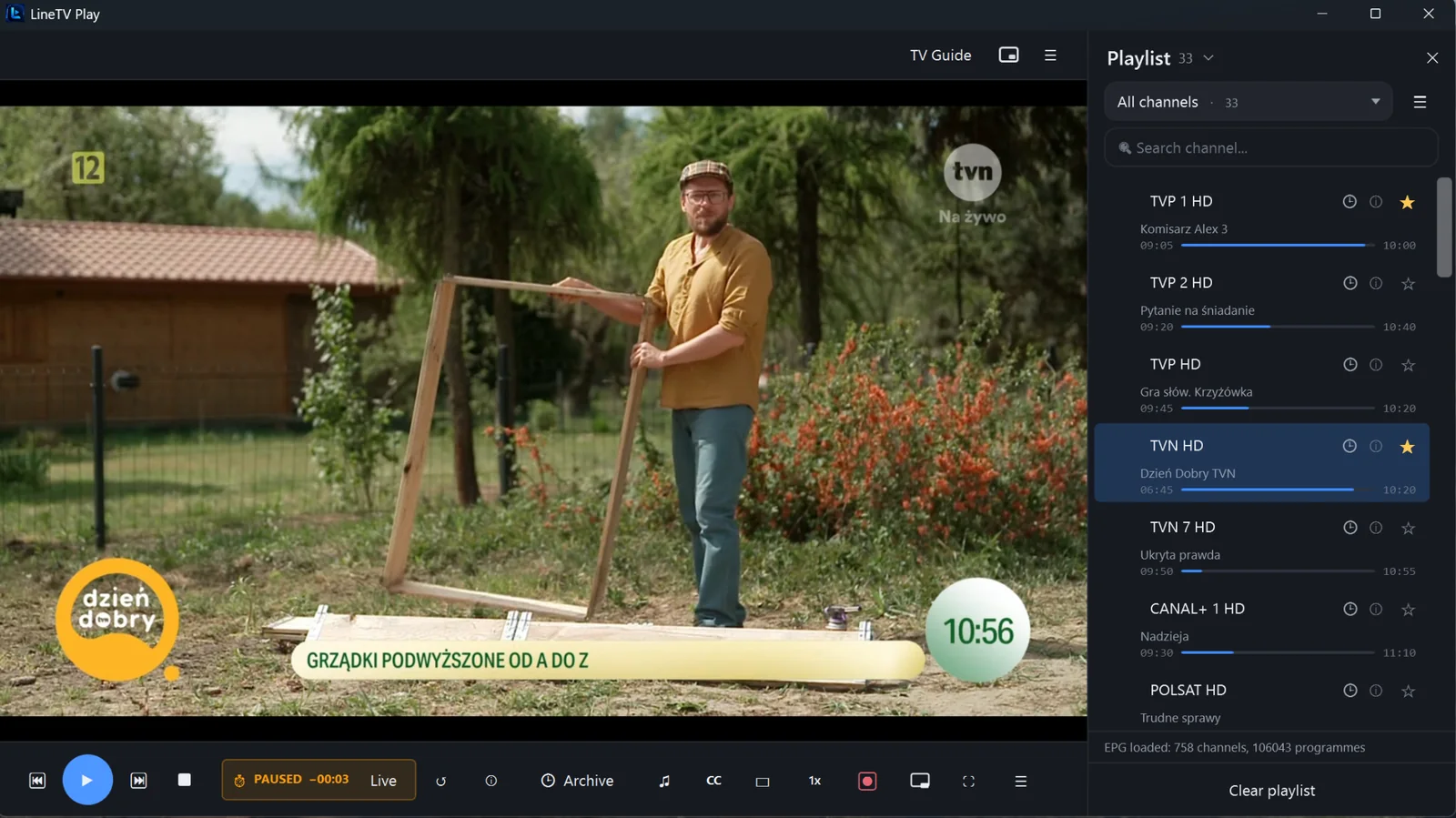Open the Archive button

577,781
